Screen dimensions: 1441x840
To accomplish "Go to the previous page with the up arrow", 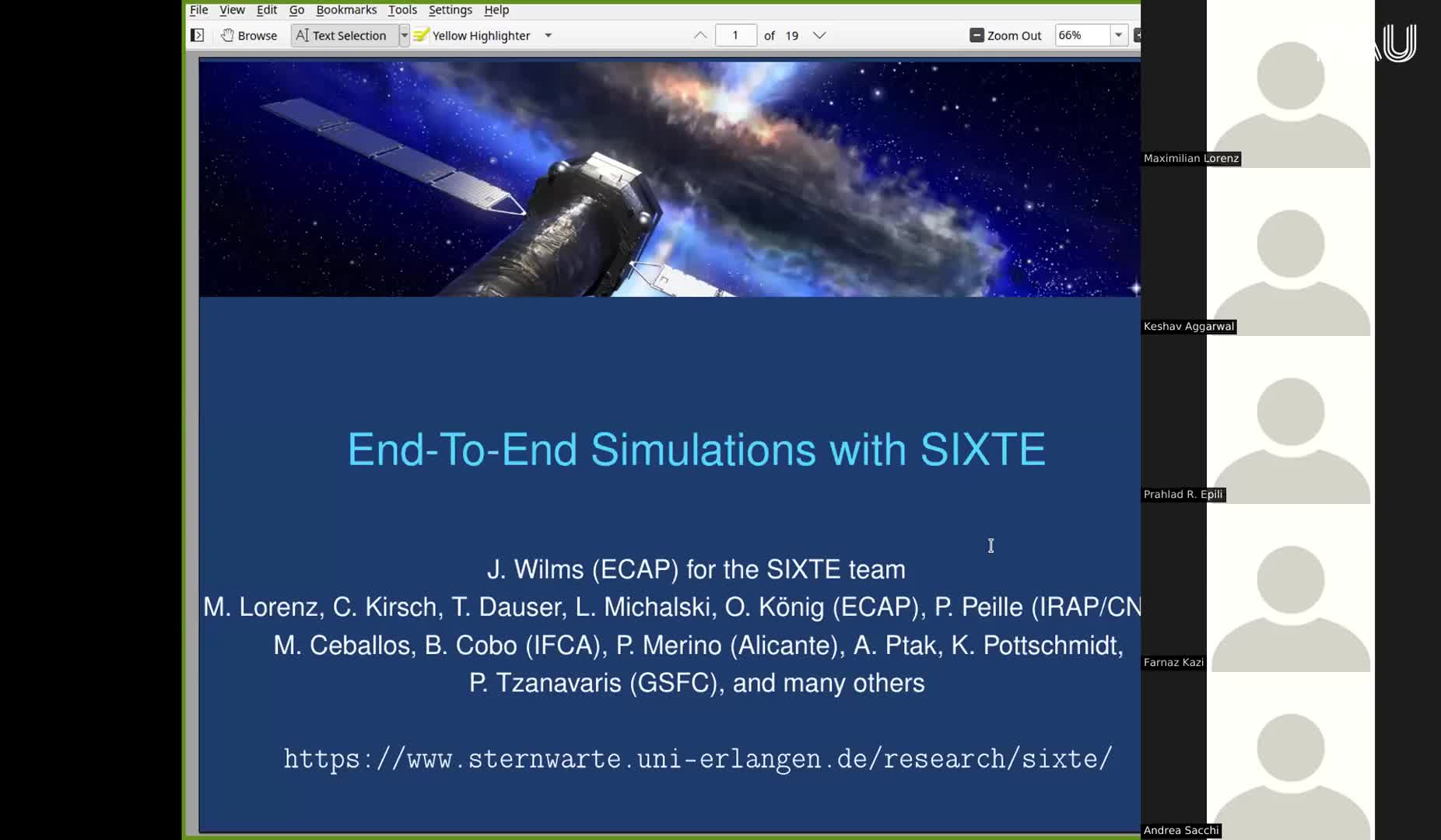I will [x=699, y=35].
